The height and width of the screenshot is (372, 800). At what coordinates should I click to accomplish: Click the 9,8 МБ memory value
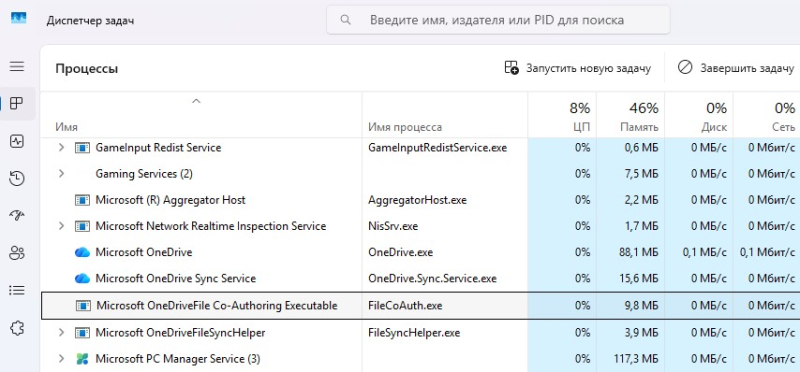pyautogui.click(x=642, y=306)
